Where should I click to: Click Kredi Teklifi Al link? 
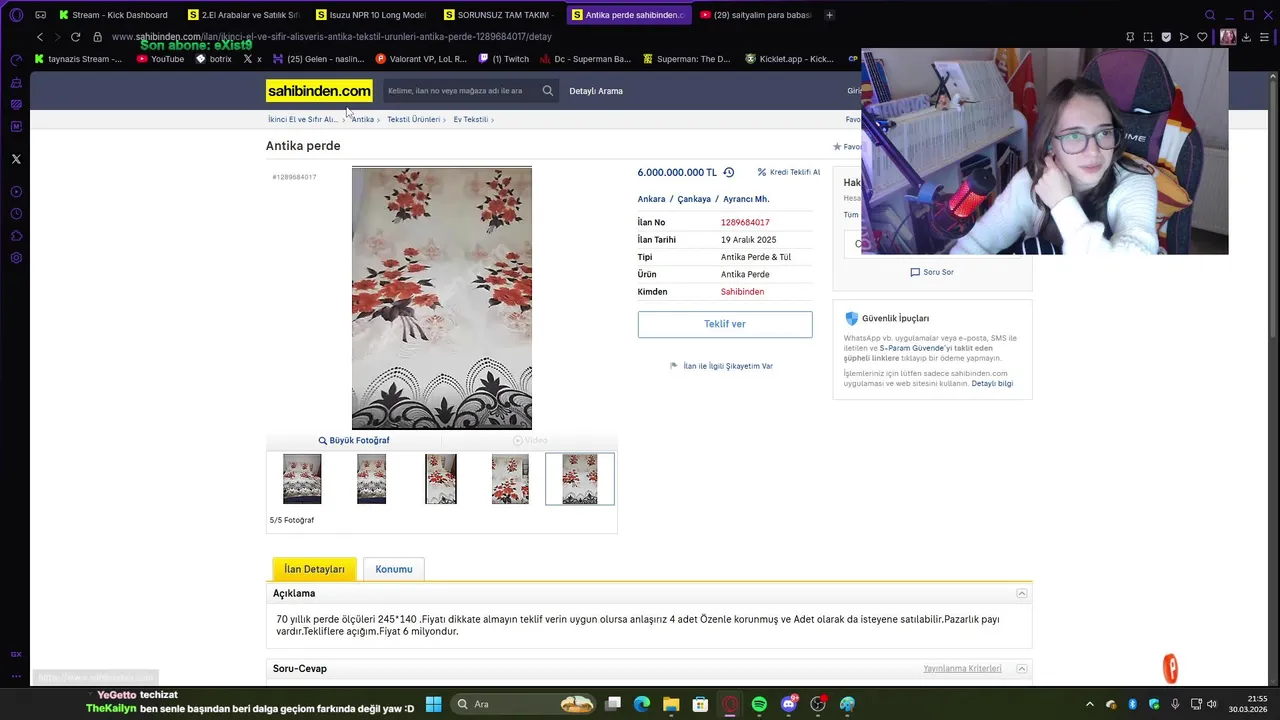pyautogui.click(x=789, y=172)
